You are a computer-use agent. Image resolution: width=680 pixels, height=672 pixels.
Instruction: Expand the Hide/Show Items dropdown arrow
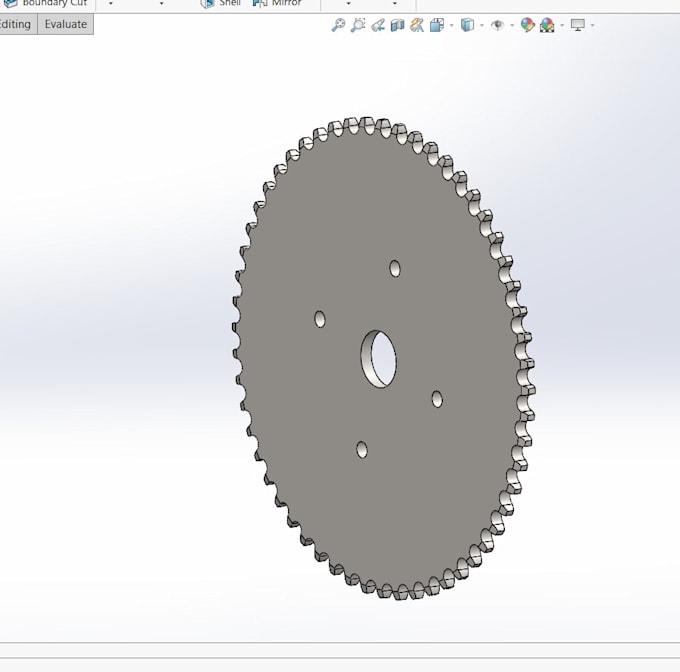512,26
